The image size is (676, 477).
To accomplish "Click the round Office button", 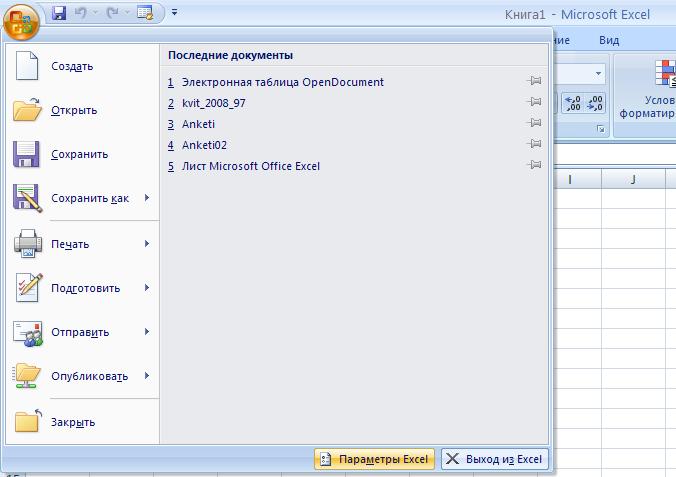I will pos(21,22).
